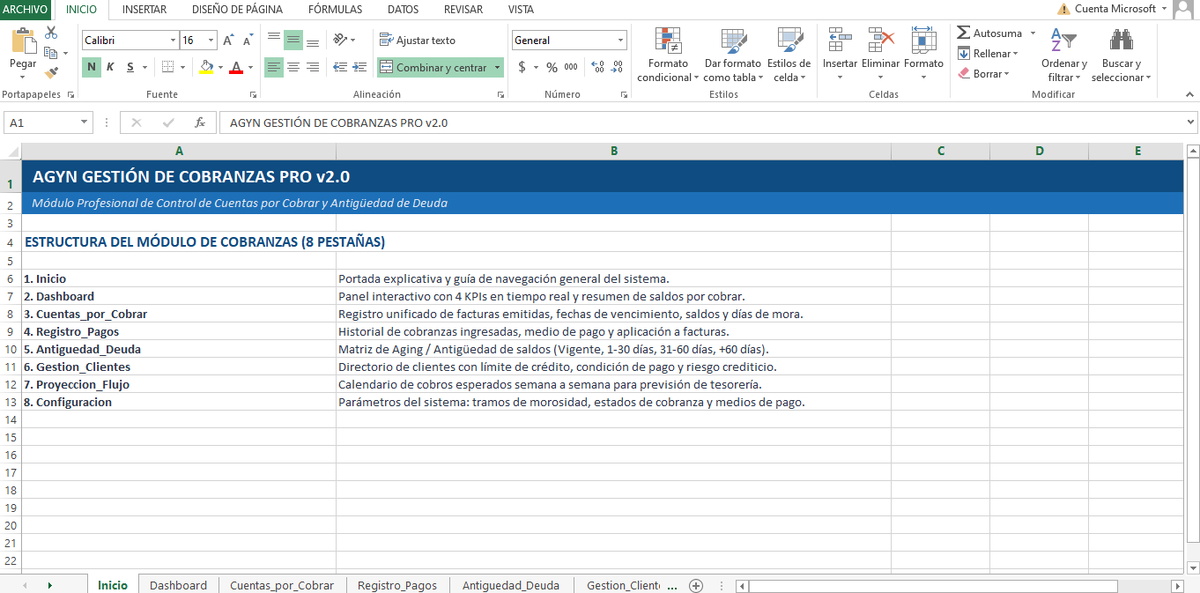Toggle italic K formatting
The image size is (1200, 593).
pos(111,67)
